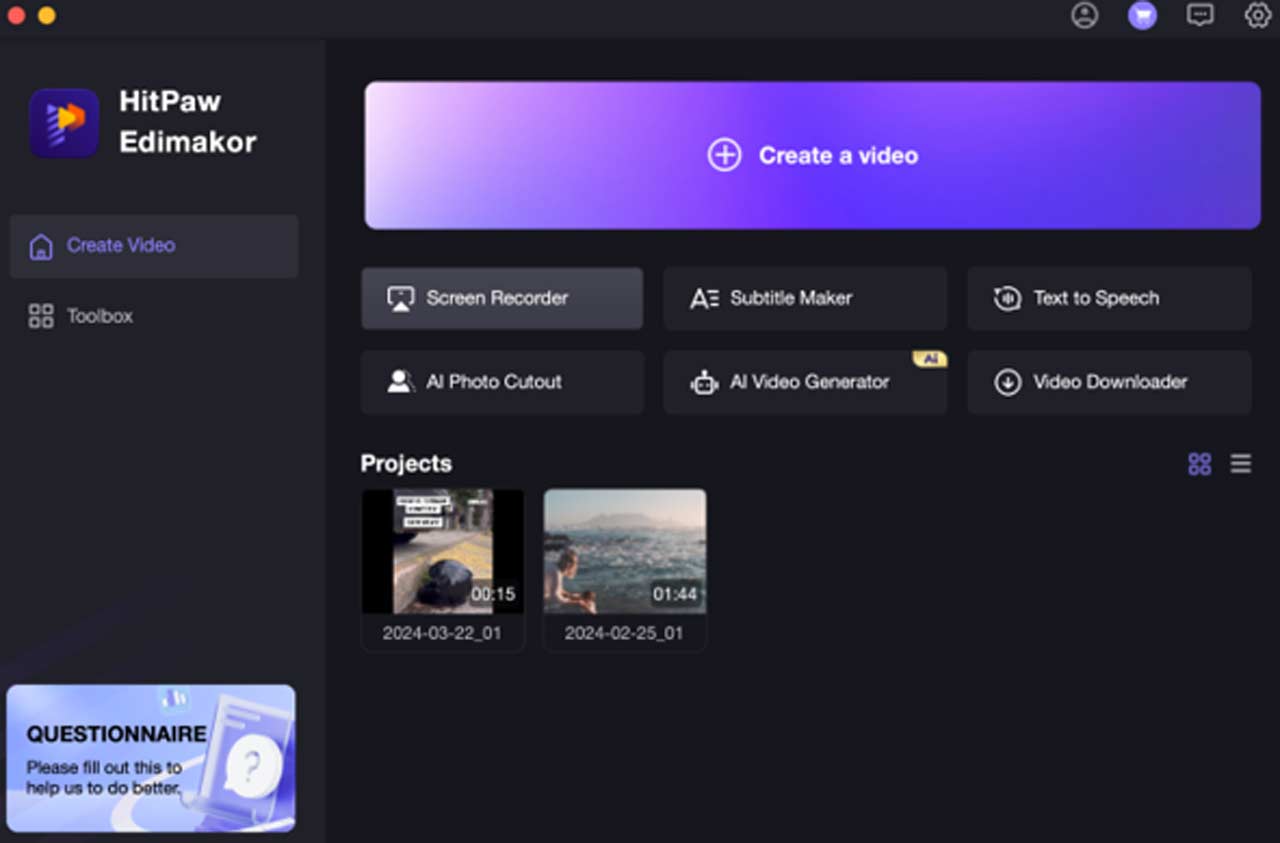Open project thumbnail 2024-03-22_01

click(442, 551)
